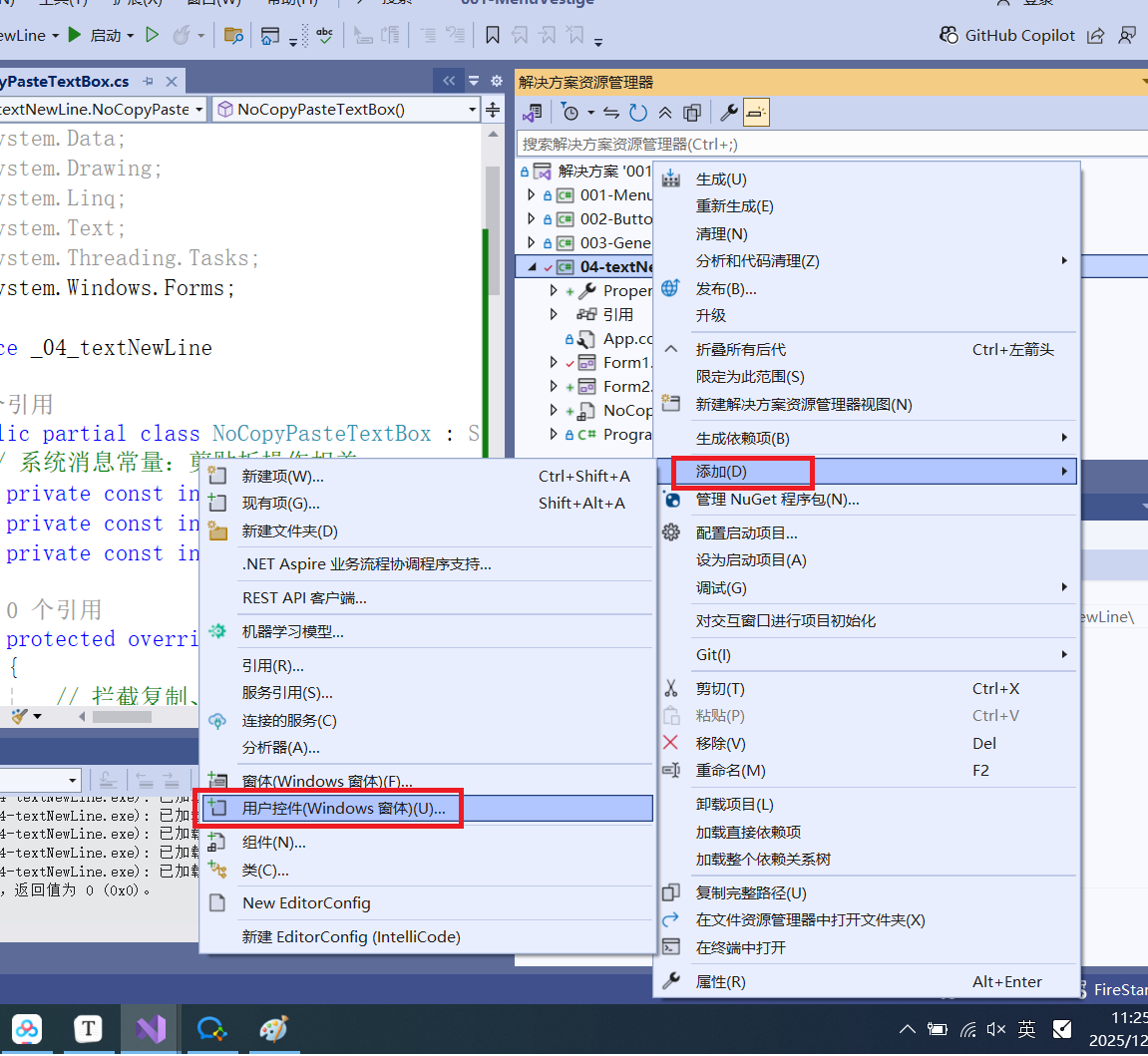Click the Hot Reload flame icon
The width and height of the screenshot is (1148, 1056).
pos(181,34)
